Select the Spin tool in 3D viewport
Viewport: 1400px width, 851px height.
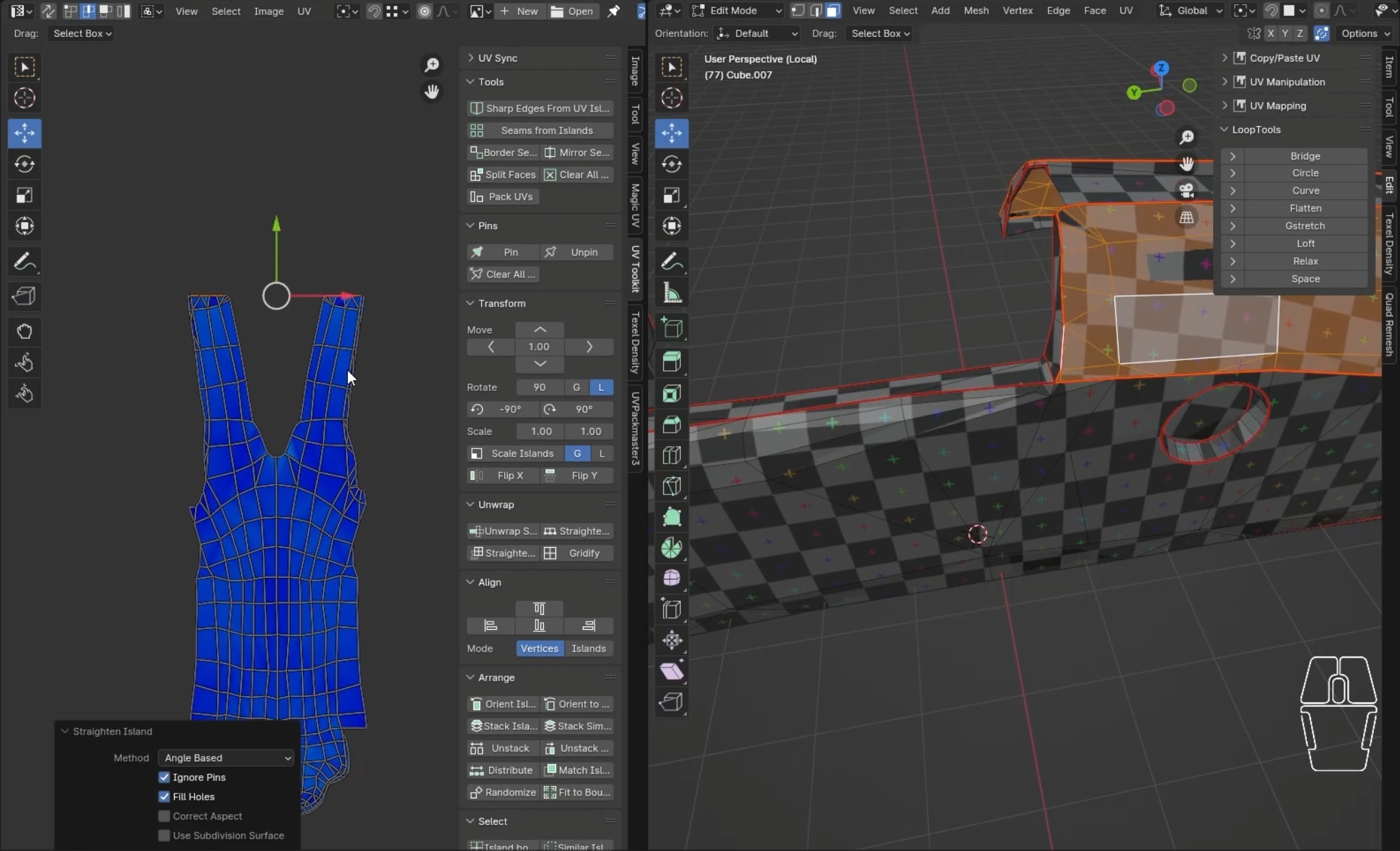tap(672, 548)
